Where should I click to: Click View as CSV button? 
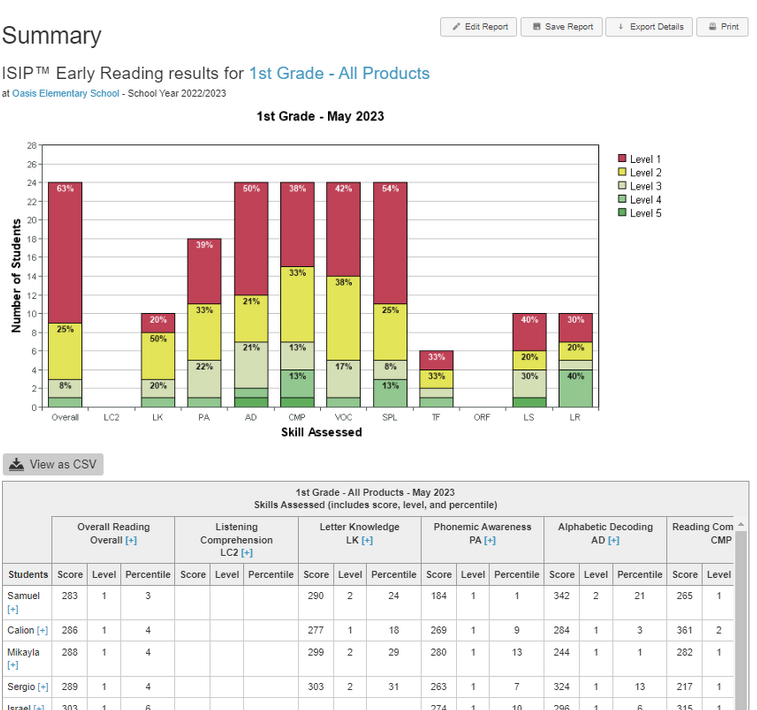click(x=53, y=464)
